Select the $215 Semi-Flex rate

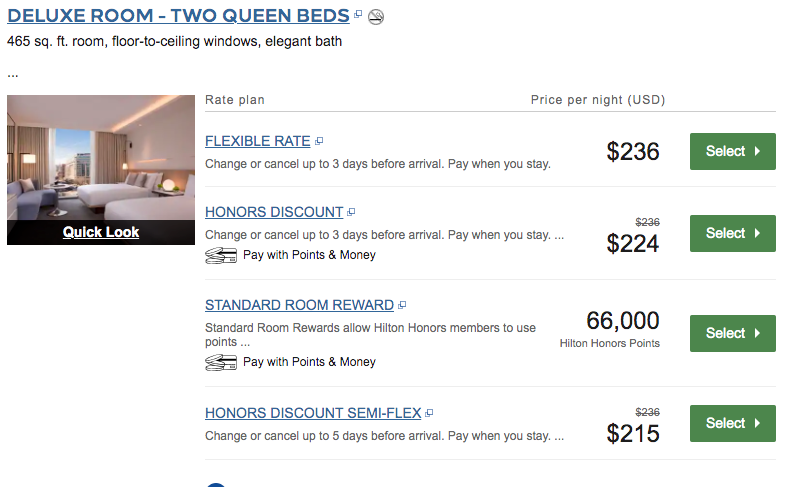point(732,423)
